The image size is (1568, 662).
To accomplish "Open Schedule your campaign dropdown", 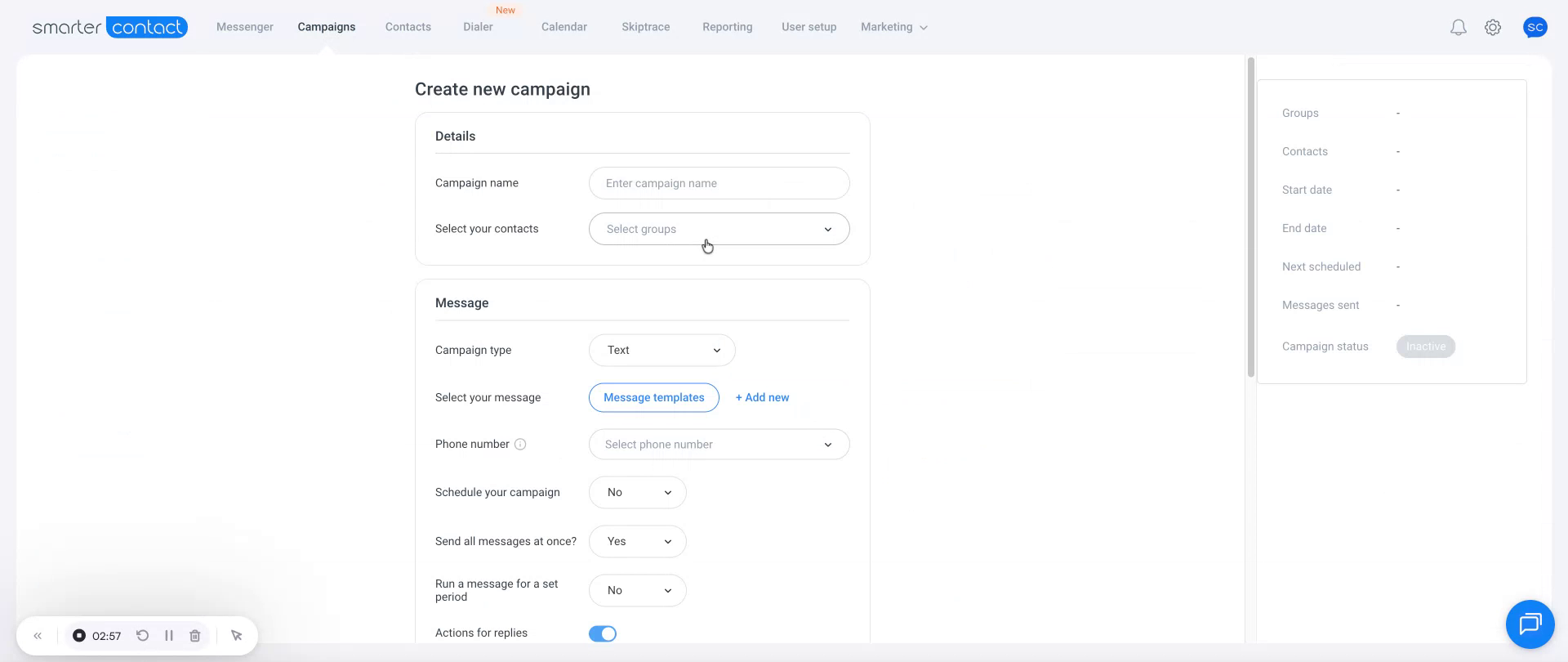I will (x=637, y=493).
